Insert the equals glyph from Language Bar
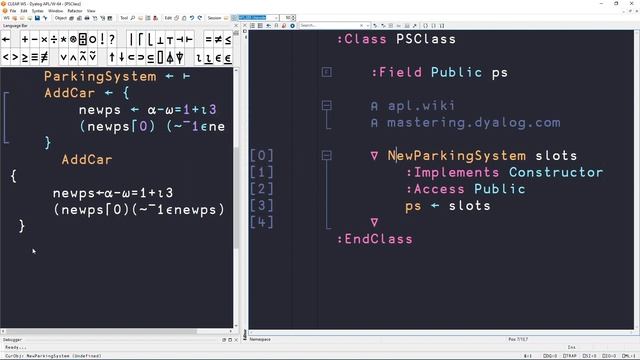Image resolution: width=640 pixels, height=360 pixels. tap(208, 40)
